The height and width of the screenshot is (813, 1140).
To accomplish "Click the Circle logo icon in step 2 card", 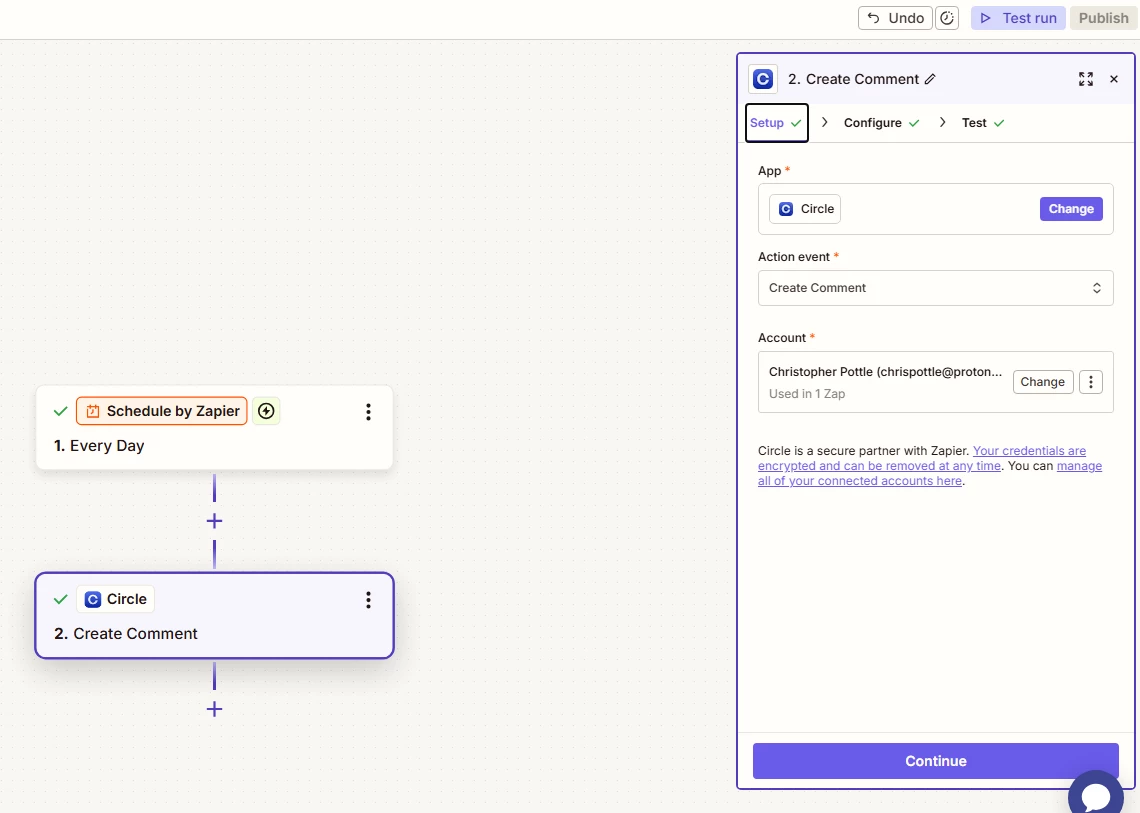I will (93, 599).
